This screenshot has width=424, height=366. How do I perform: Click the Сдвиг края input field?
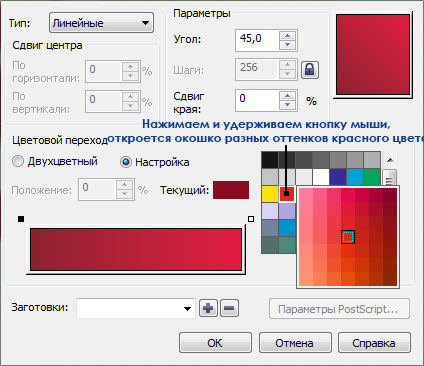tap(257, 100)
